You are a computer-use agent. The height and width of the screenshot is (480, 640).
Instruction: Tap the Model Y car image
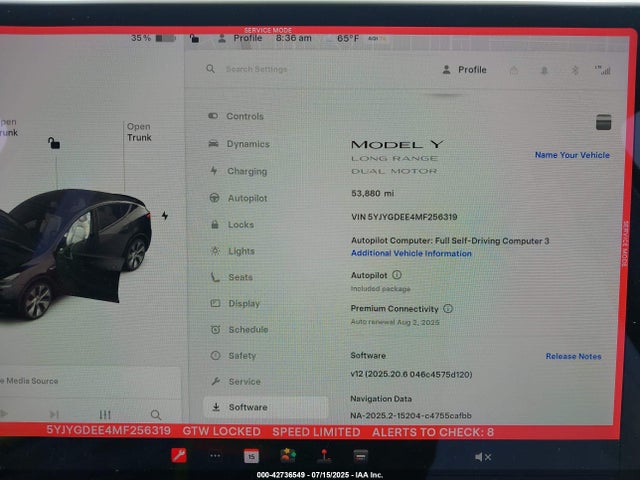pyautogui.click(x=76, y=253)
